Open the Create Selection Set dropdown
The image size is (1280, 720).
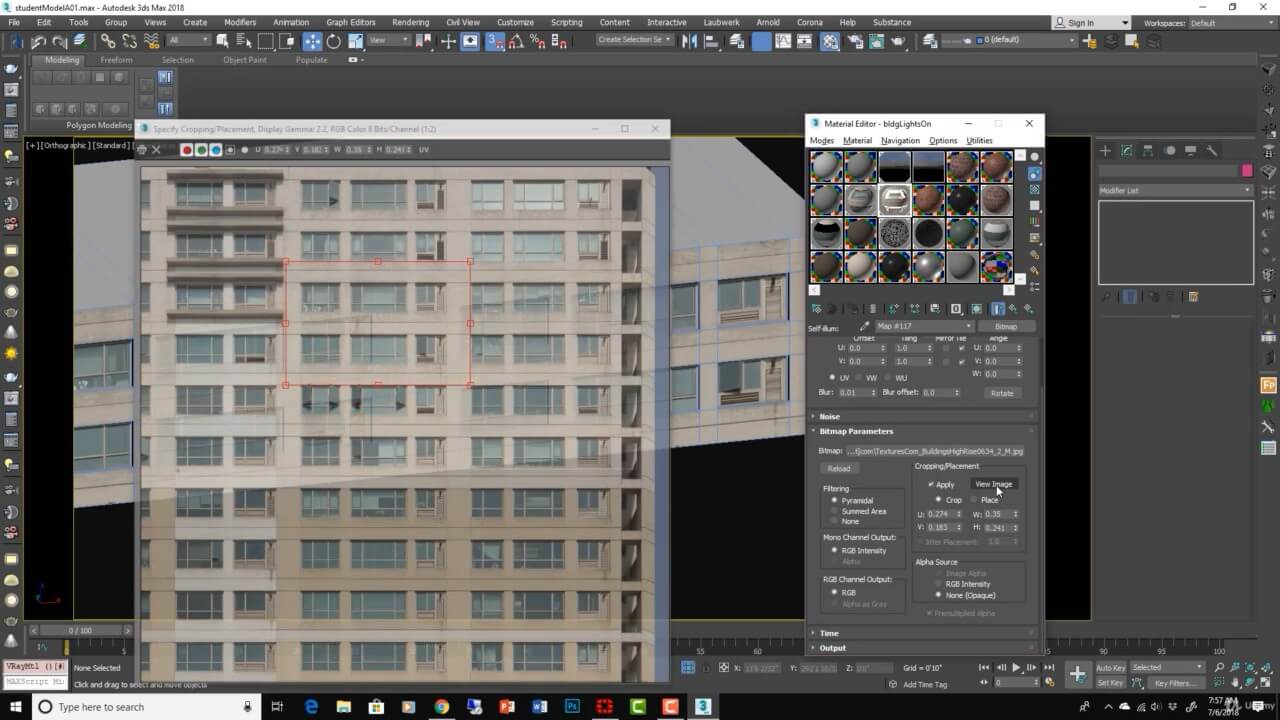tap(635, 40)
